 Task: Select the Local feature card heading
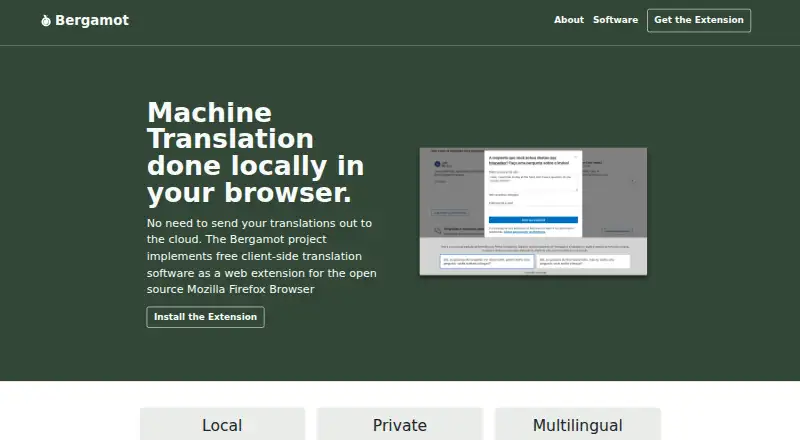[x=222, y=425]
